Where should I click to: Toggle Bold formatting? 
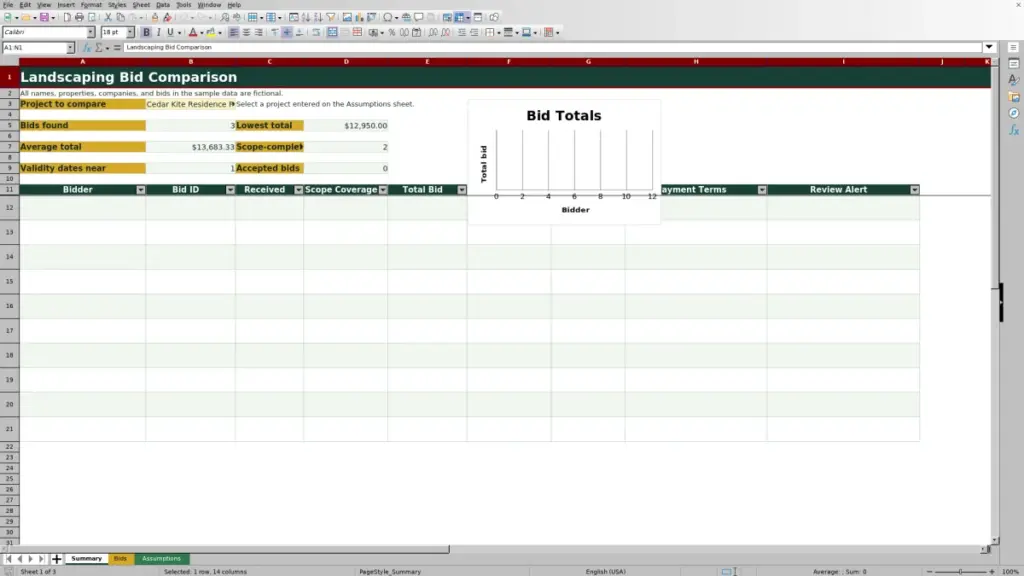[x=146, y=32]
